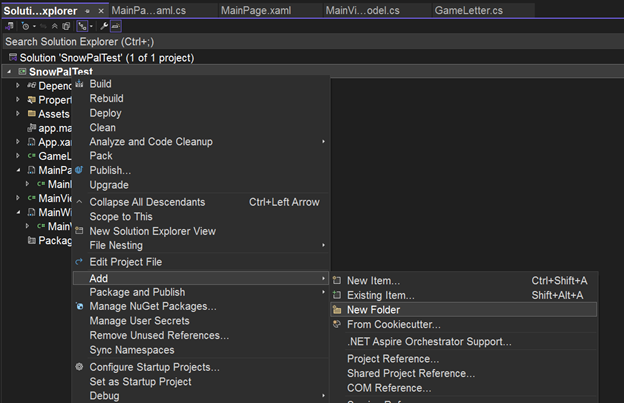Image resolution: width=624 pixels, height=403 pixels.
Task: Open the Pending Changes Filter dropdown arrow
Action: [x=34, y=26]
